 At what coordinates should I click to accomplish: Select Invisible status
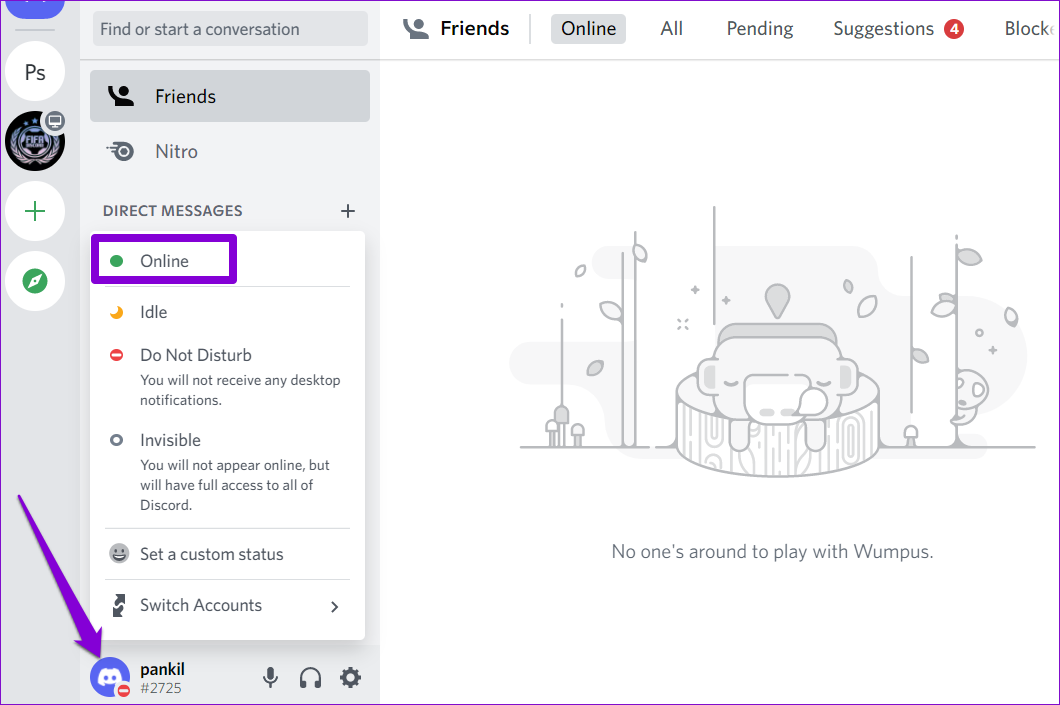point(227,472)
